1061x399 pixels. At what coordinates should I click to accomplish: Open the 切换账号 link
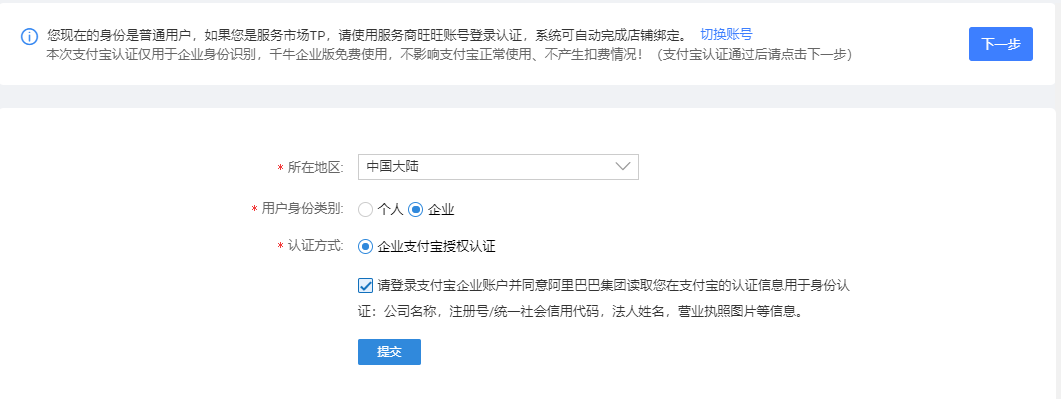(x=726, y=34)
